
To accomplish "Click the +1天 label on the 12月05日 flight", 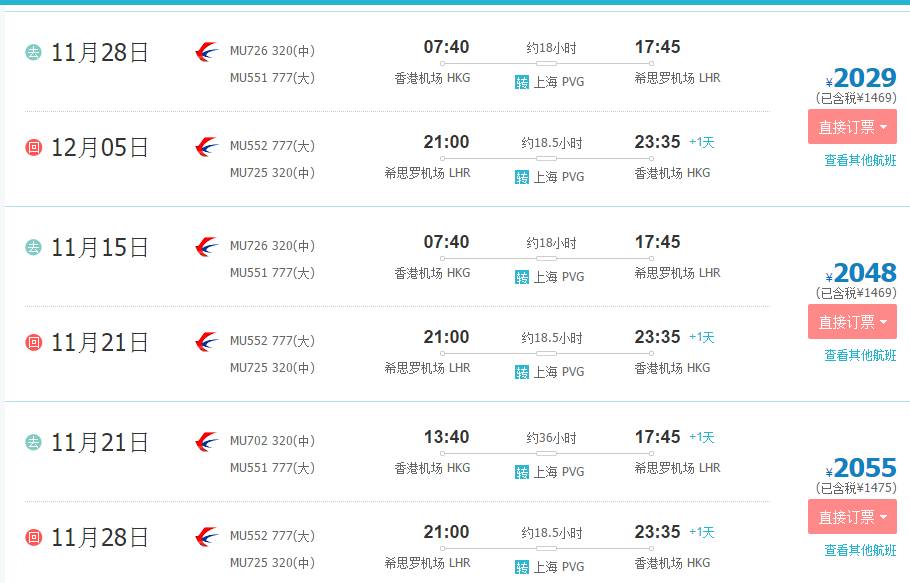I will [x=702, y=142].
